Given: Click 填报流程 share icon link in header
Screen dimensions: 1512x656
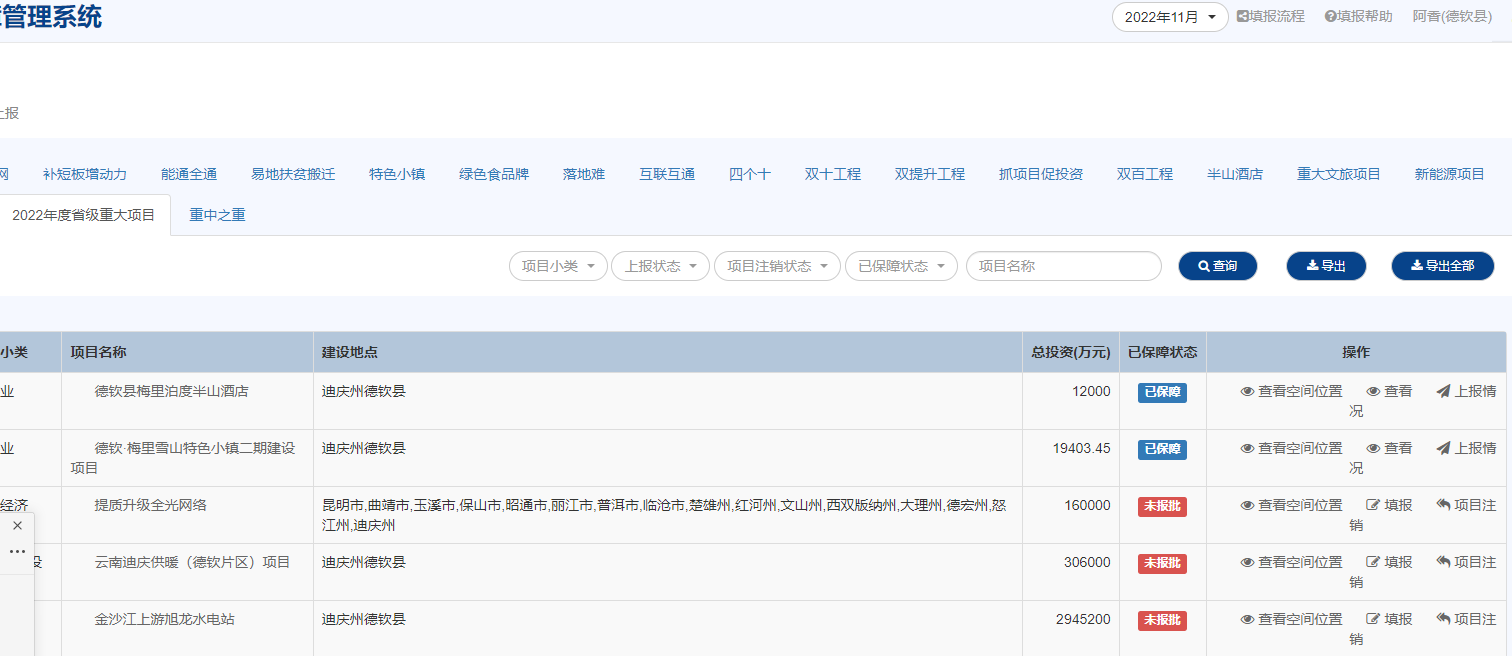Looking at the screenshot, I should (1270, 16).
